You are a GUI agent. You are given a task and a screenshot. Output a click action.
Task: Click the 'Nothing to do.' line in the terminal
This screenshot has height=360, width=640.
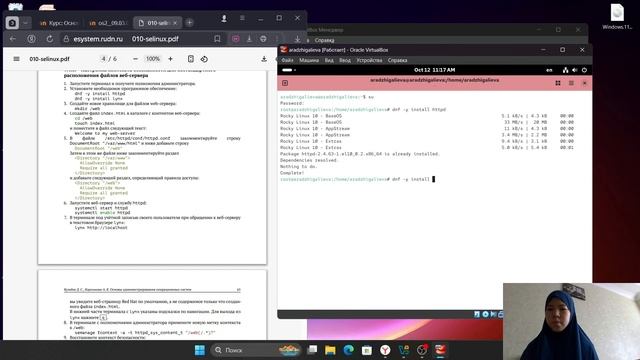pyautogui.click(x=298, y=167)
